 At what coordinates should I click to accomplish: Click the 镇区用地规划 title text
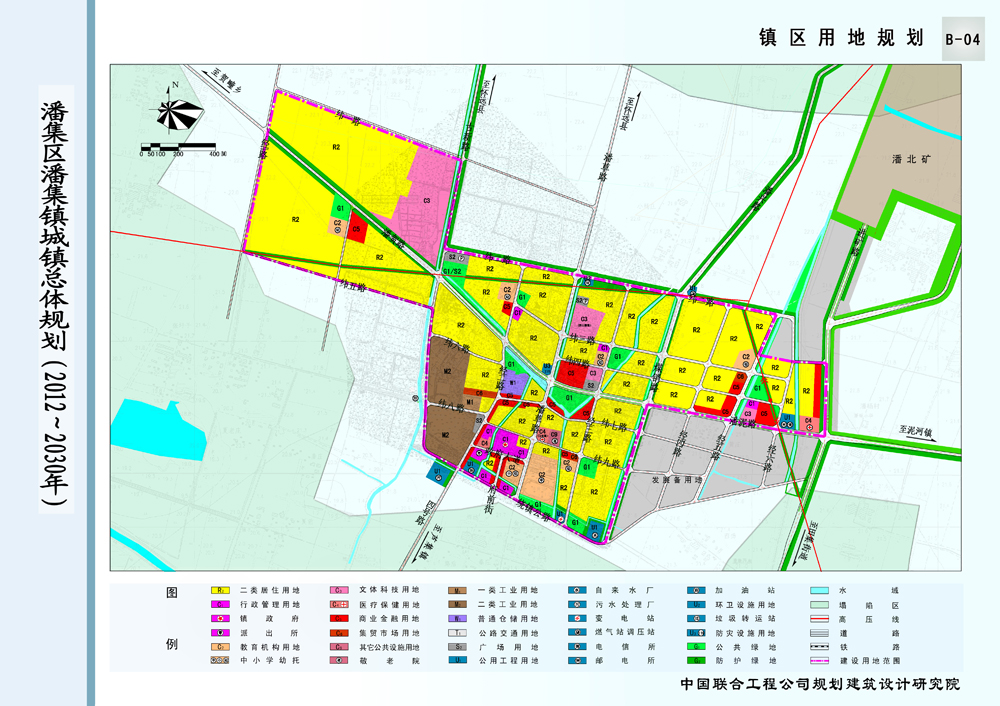[x=840, y=38]
